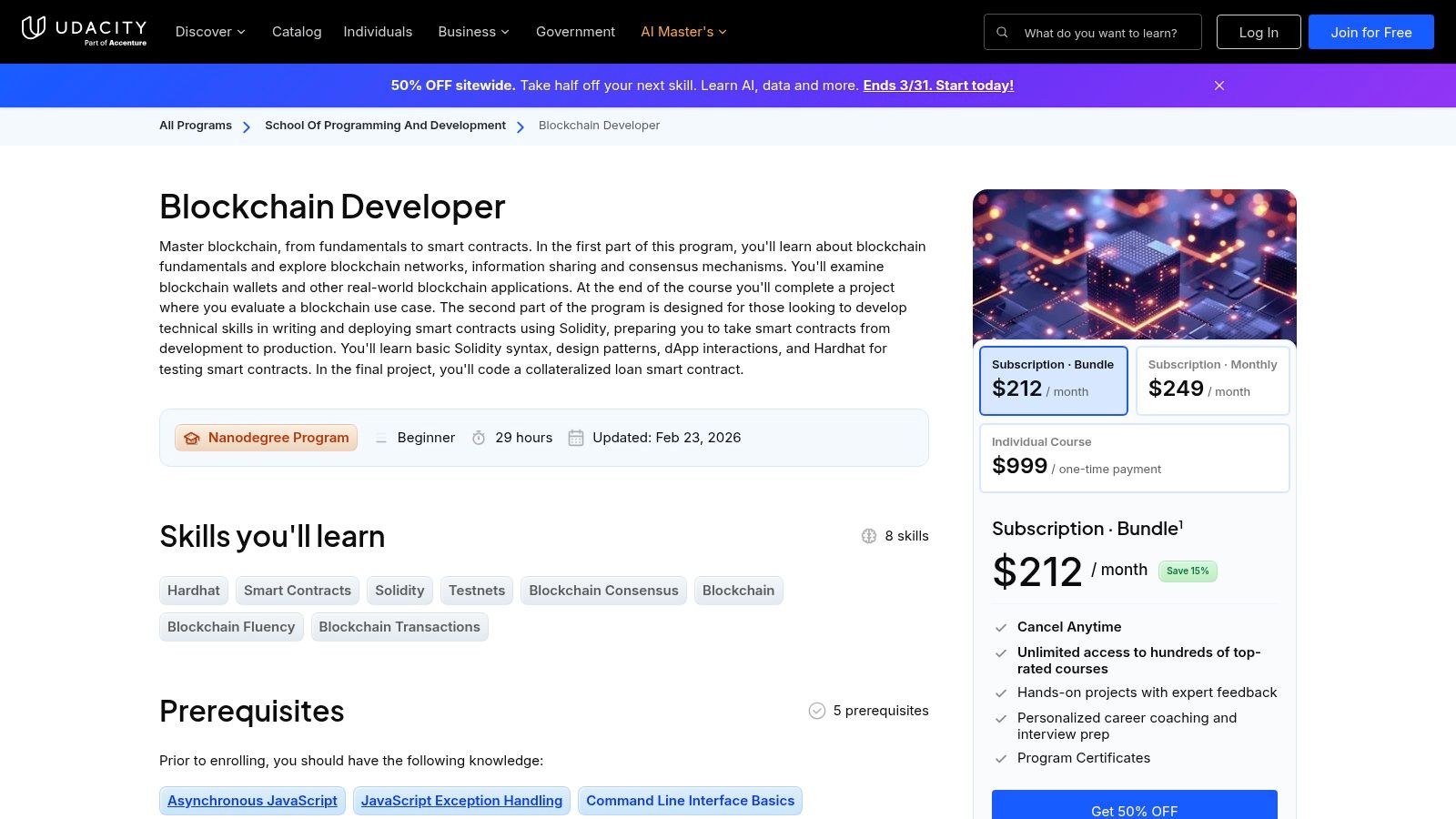The width and height of the screenshot is (1456, 819).
Task: Click the Blockchain Consensus skill tag
Action: pos(603,591)
